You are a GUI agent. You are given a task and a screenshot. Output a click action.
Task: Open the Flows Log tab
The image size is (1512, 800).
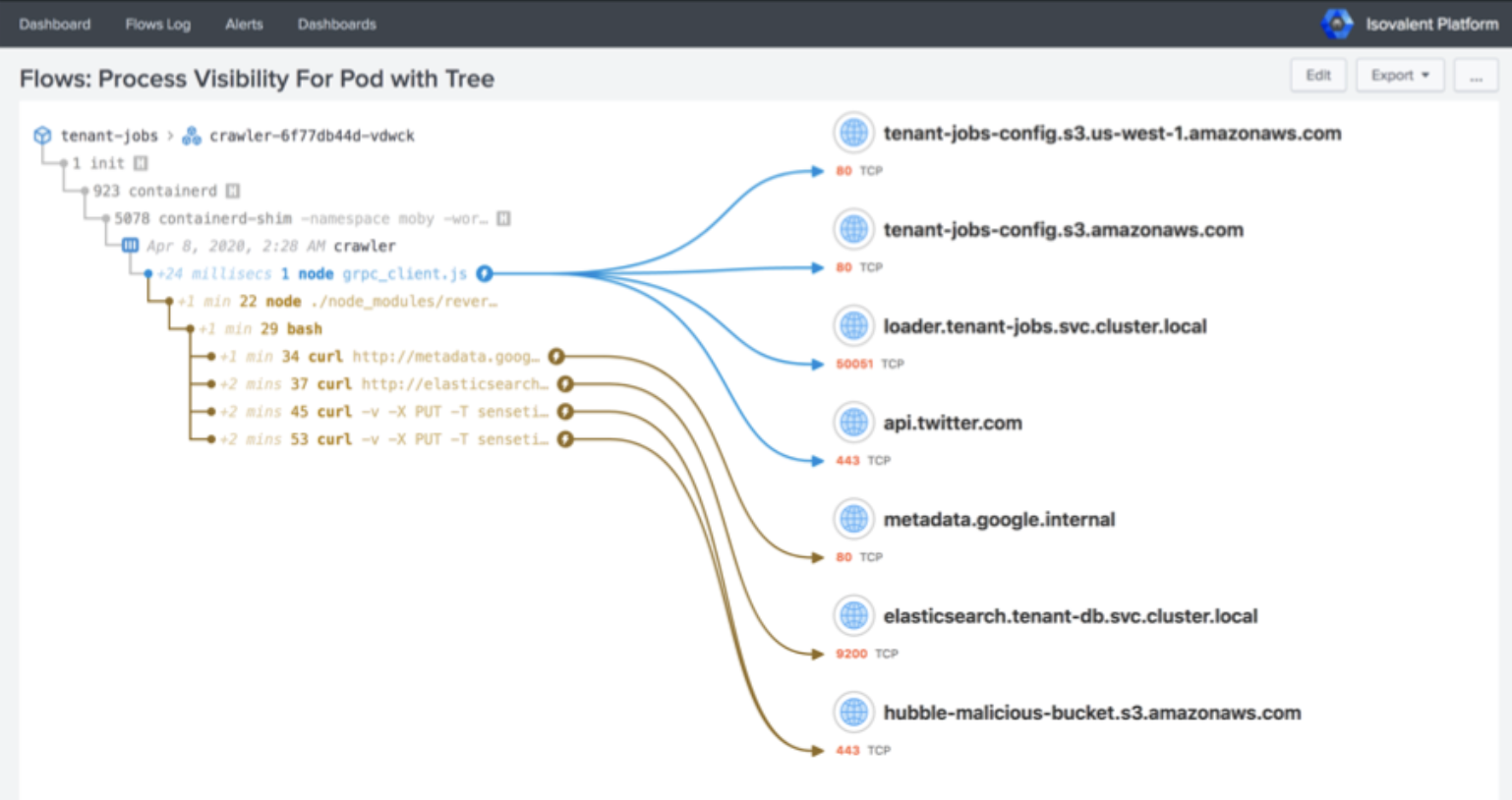click(157, 24)
